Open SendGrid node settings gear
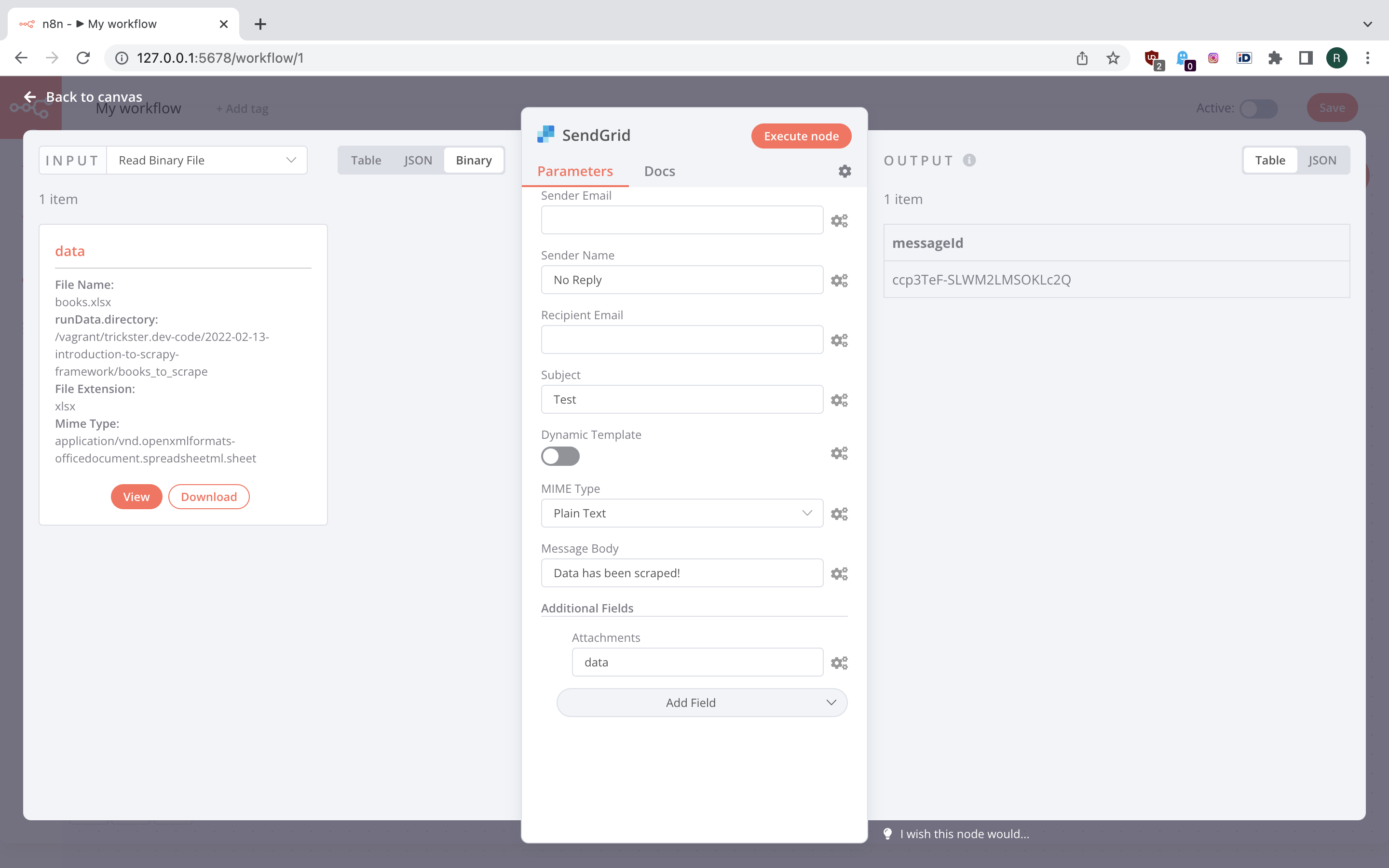 tap(844, 171)
